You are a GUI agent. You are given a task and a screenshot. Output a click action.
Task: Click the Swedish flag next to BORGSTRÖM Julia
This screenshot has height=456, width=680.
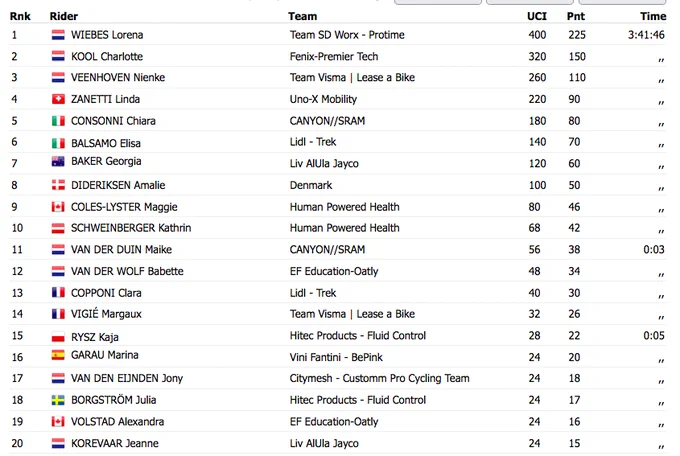click(x=58, y=400)
